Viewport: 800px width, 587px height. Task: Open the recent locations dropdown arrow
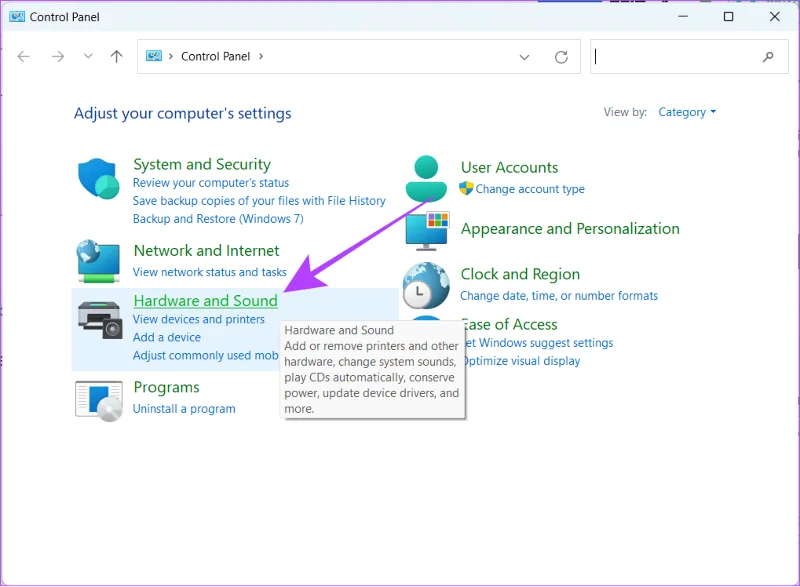pos(88,56)
